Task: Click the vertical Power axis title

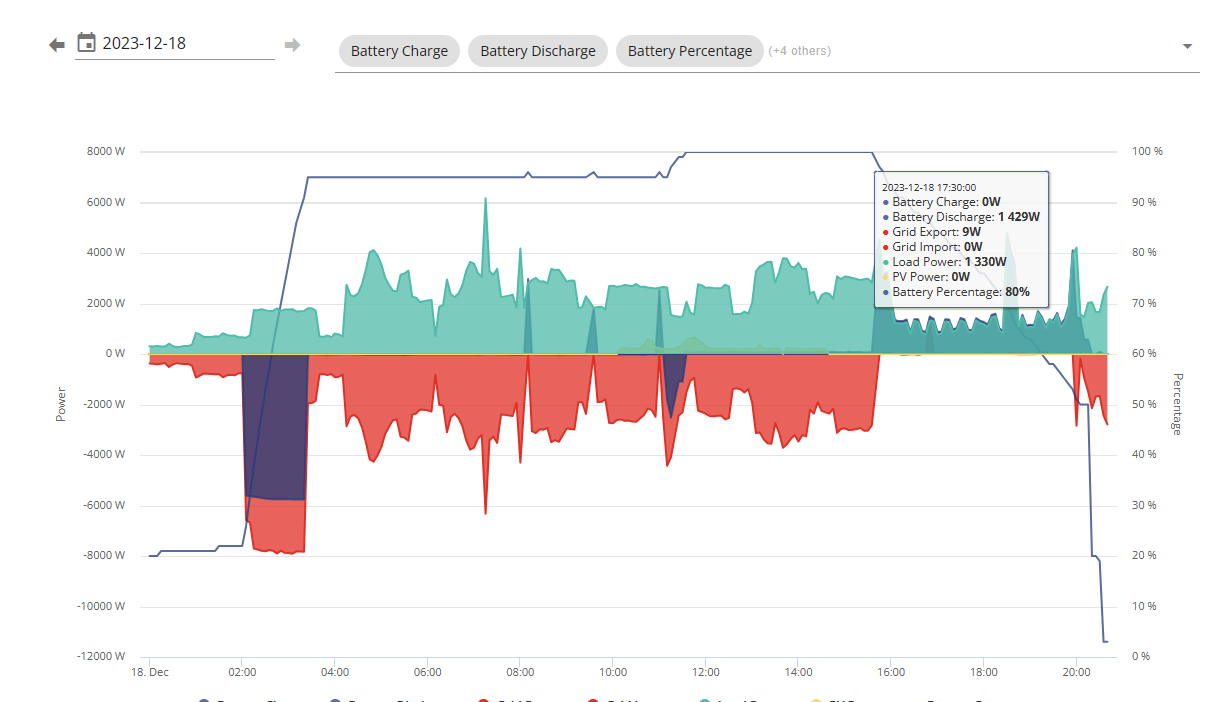Action: click(60, 404)
